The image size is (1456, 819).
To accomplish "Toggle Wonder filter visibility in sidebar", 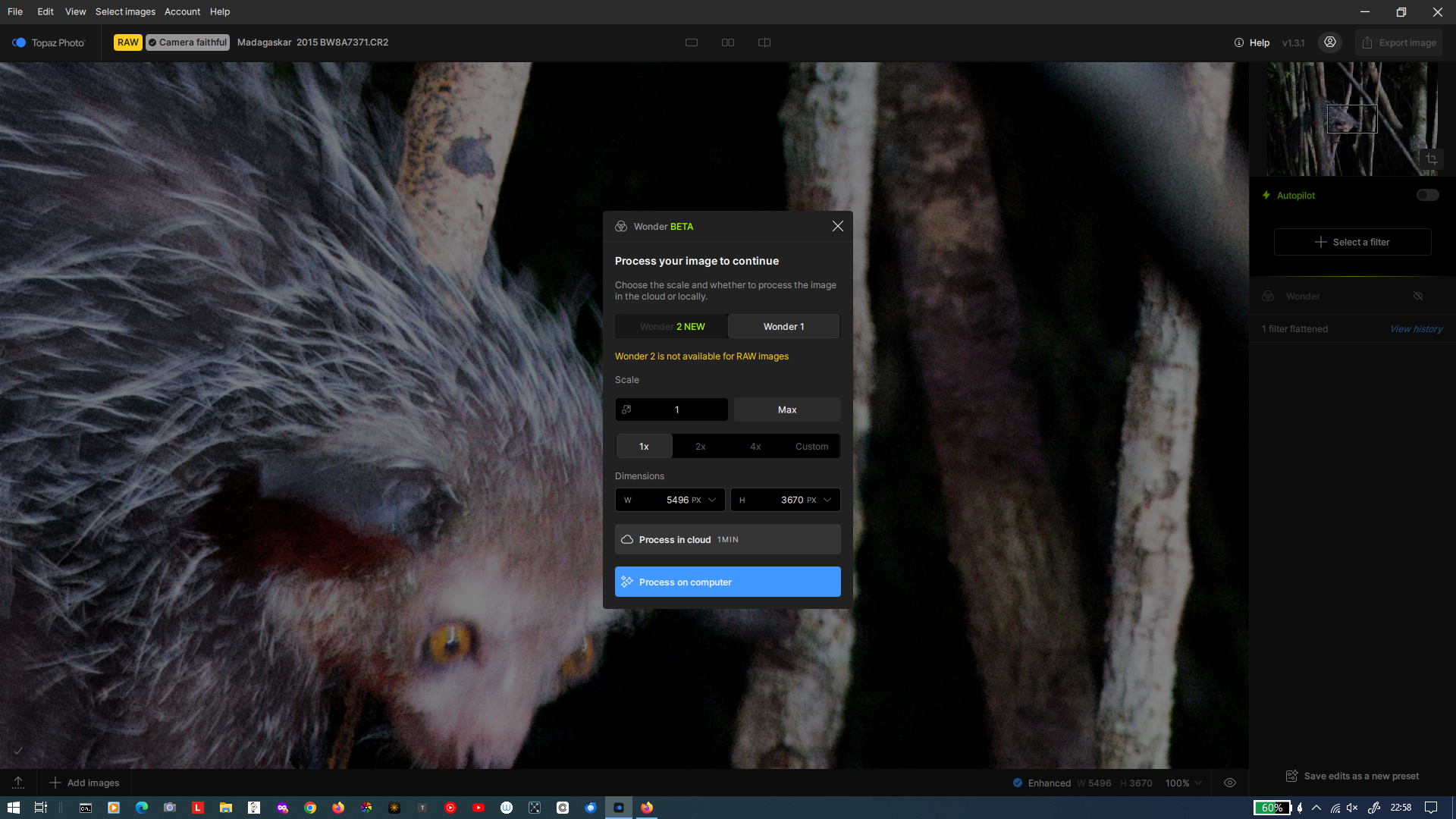I will coord(1417,296).
